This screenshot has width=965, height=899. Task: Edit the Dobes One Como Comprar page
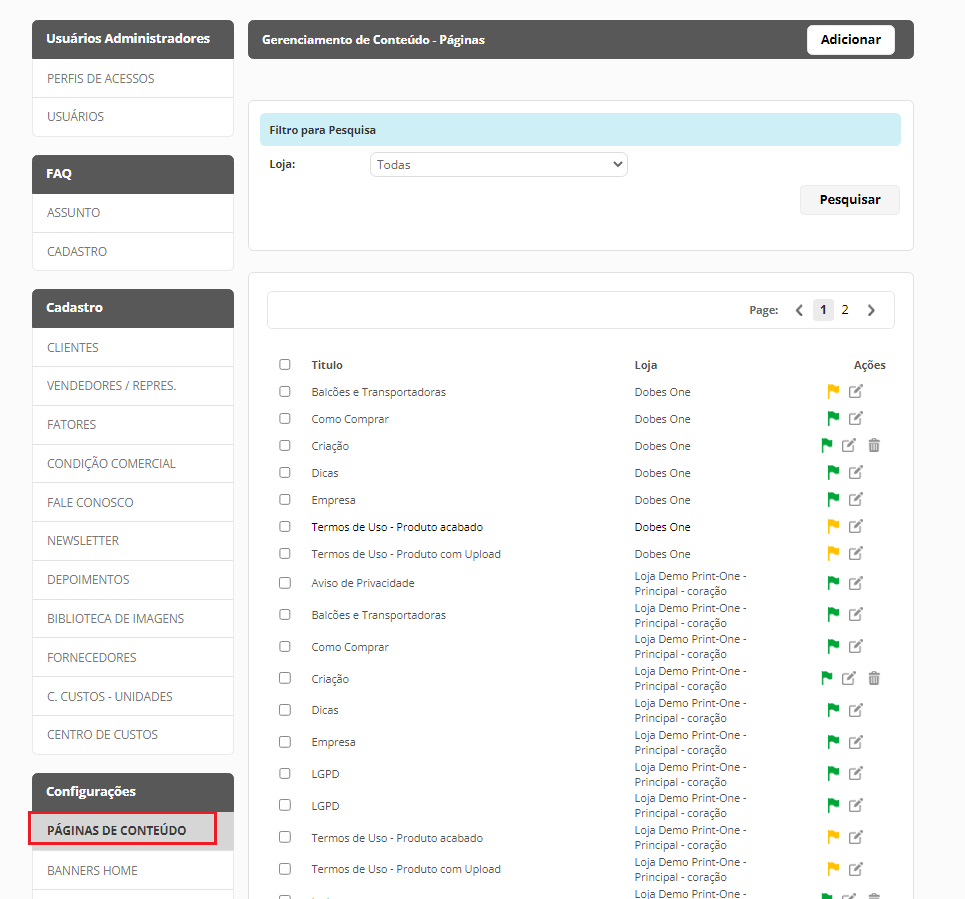click(855, 418)
